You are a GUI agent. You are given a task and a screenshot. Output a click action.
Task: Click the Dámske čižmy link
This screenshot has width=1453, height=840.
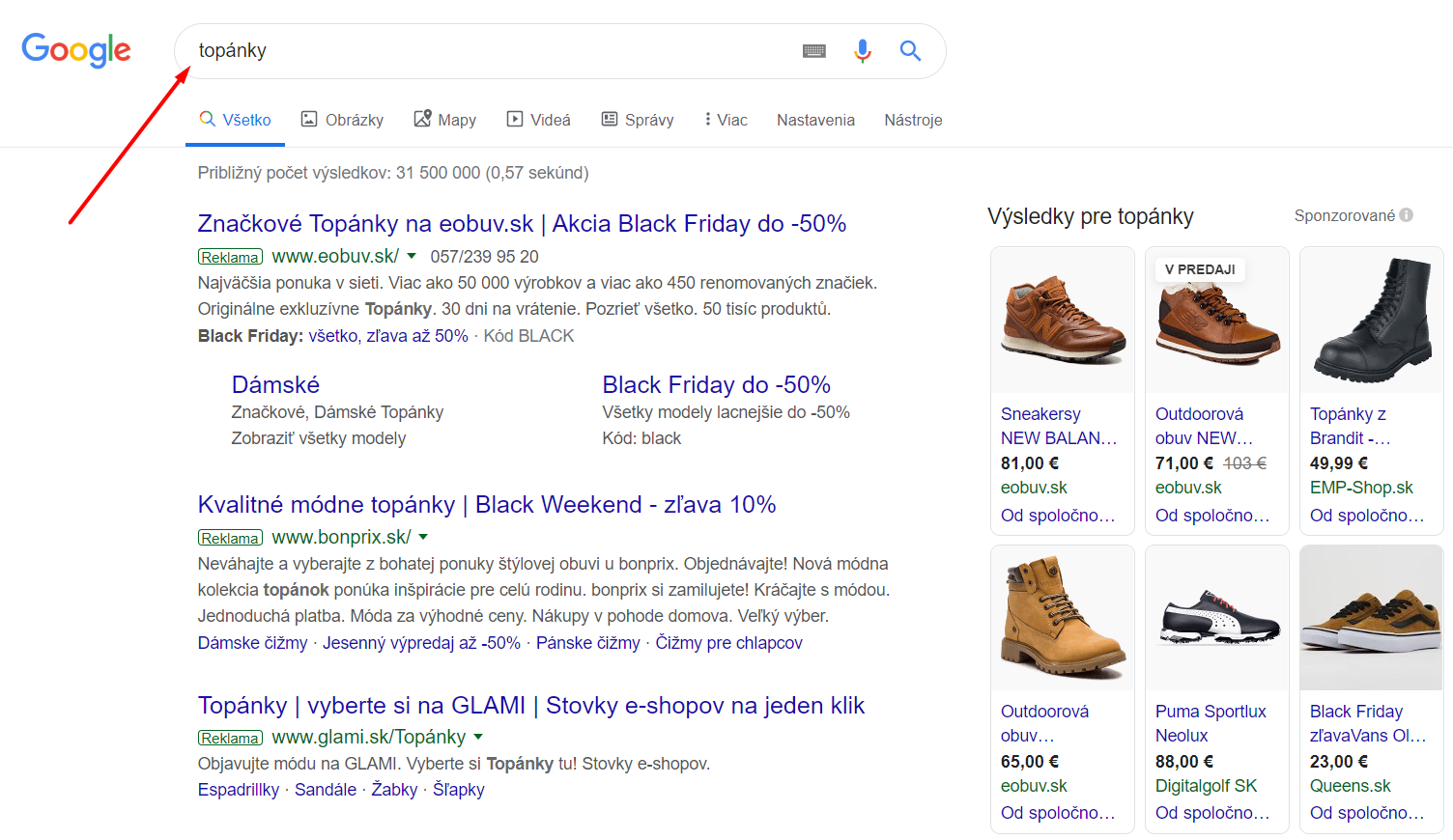click(x=252, y=643)
